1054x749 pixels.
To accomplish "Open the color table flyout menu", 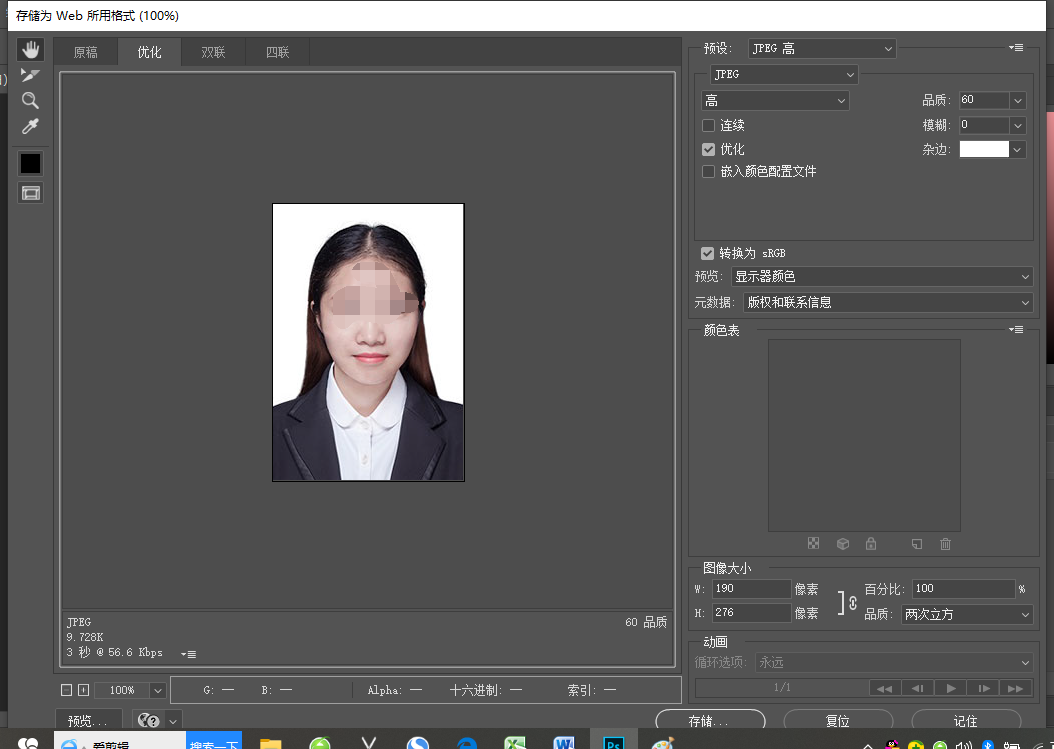I will [1016, 329].
